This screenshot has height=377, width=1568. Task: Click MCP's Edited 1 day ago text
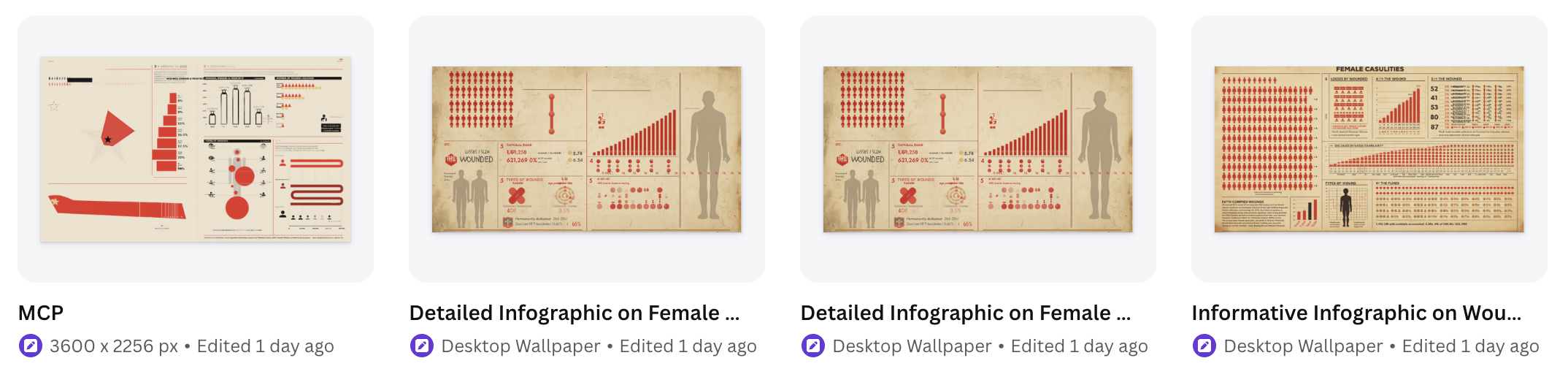click(266, 346)
